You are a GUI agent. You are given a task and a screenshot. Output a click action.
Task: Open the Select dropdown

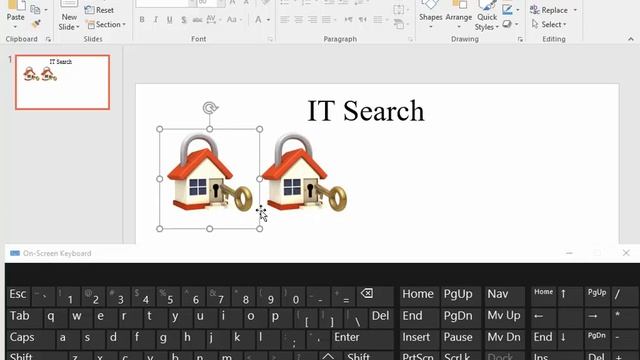(x=549, y=24)
